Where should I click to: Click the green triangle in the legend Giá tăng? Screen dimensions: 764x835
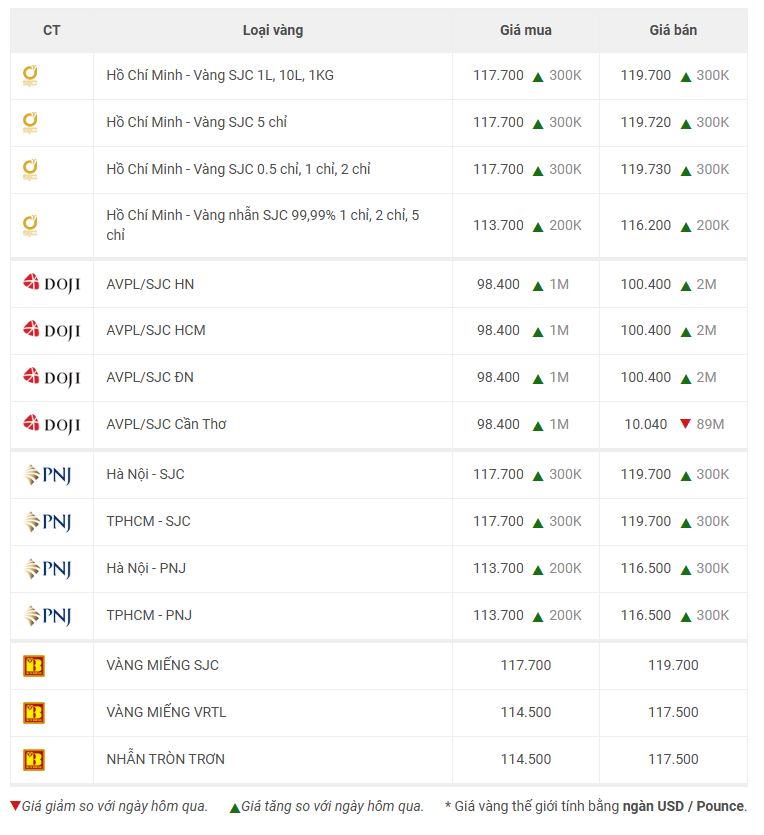click(x=235, y=808)
